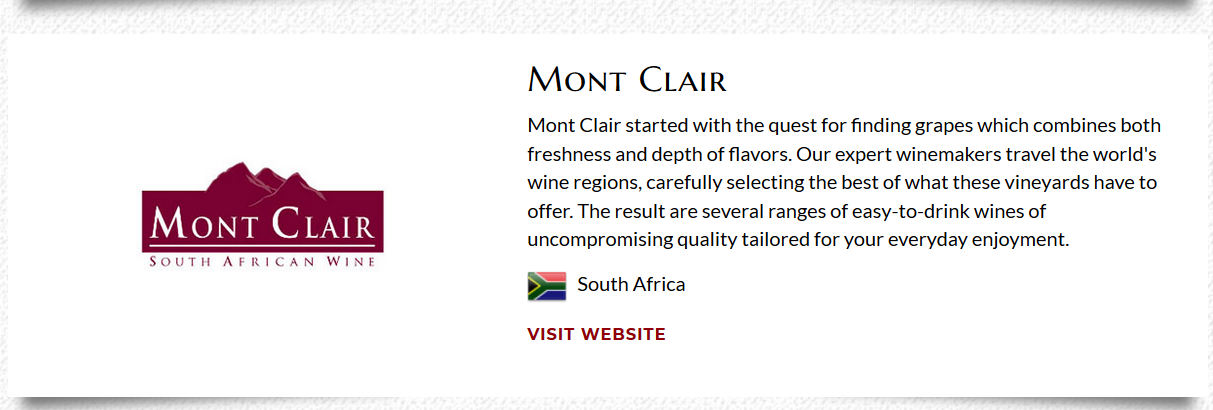The height and width of the screenshot is (410, 1213).
Task: Click the white "Mont Clair" text inside maroon logo
Action: [263, 222]
